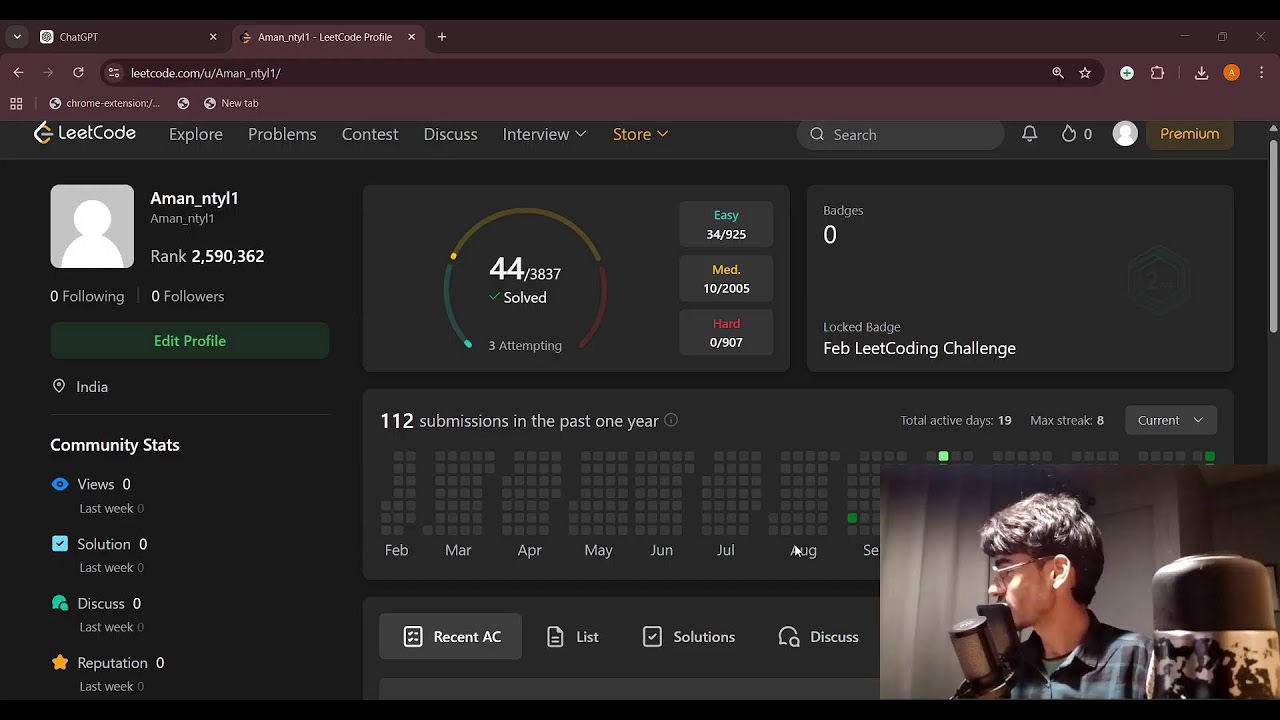Click the browser back arrow

point(18,73)
